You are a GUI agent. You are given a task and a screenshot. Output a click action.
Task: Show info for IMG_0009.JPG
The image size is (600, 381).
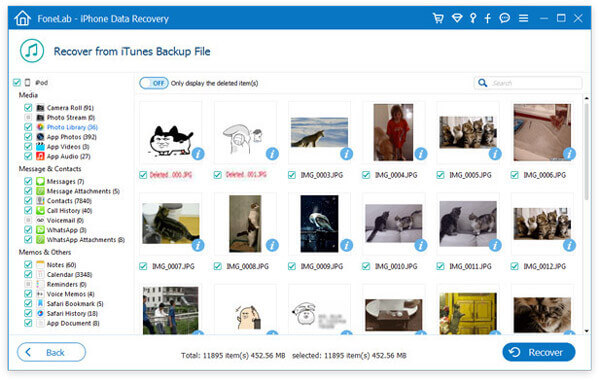tap(346, 245)
